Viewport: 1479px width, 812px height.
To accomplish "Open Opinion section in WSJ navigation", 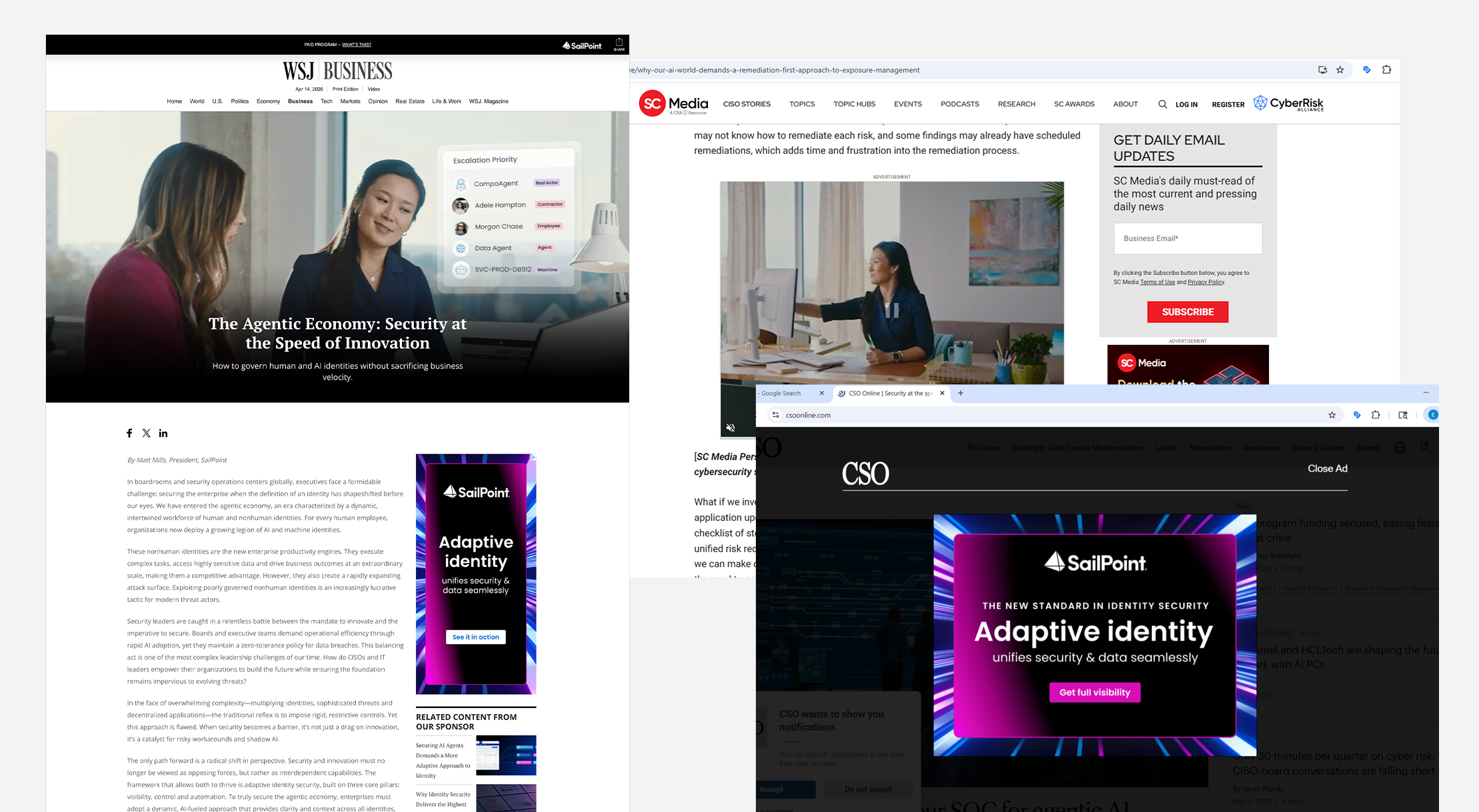I will pos(378,101).
